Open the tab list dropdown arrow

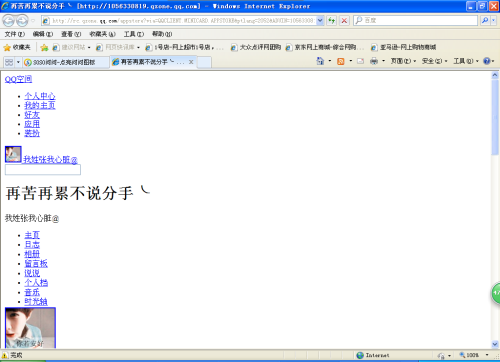tap(18, 62)
